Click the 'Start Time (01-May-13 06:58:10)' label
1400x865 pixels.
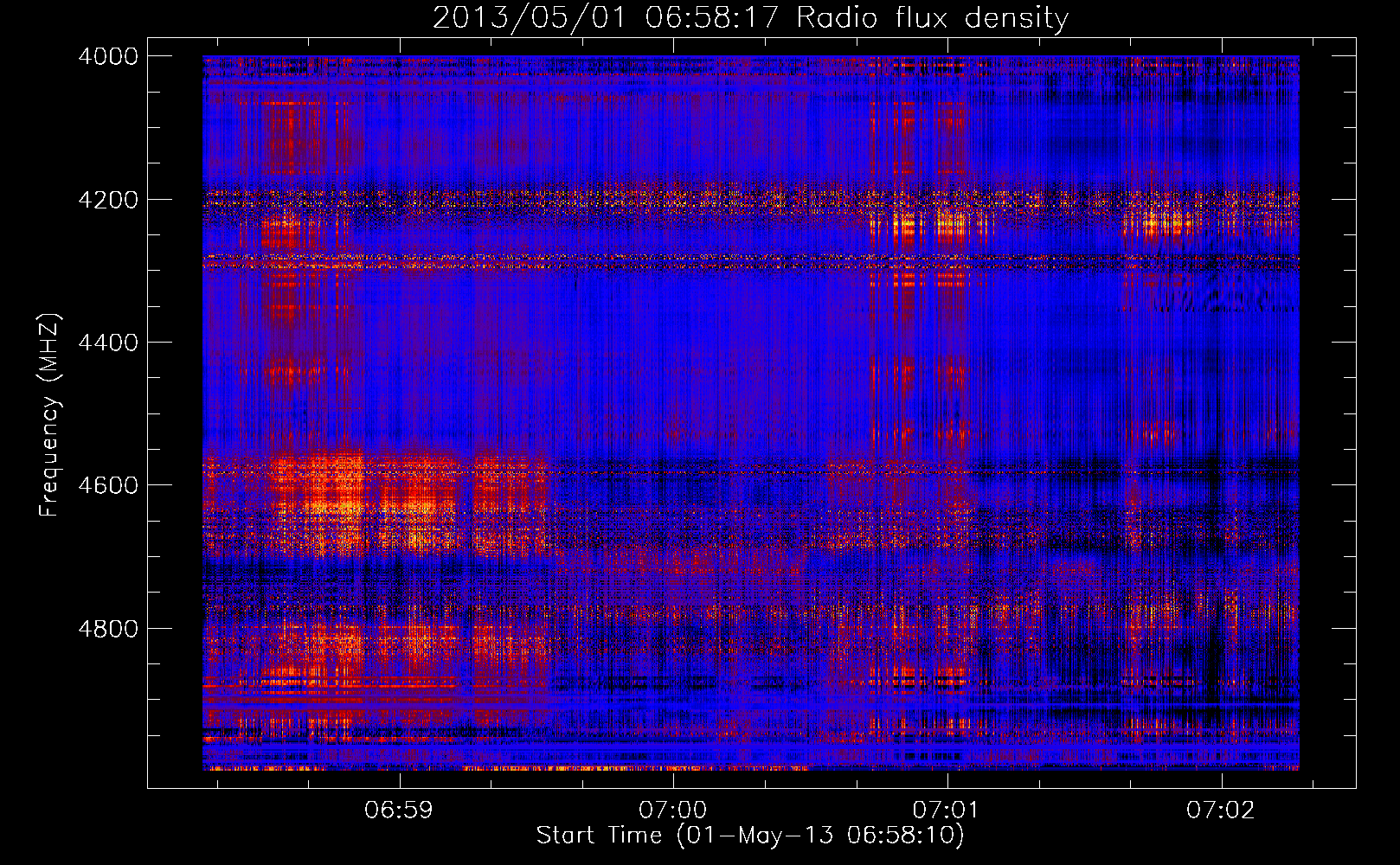click(x=750, y=836)
